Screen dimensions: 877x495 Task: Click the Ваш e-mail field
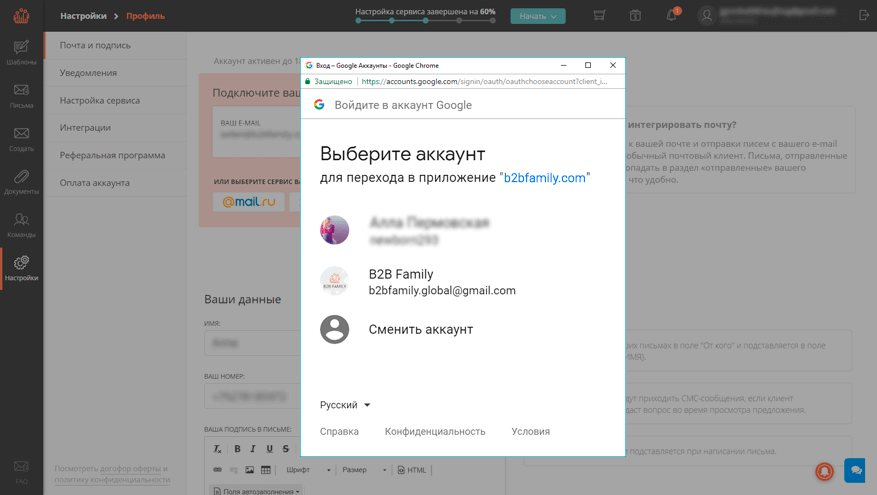[257, 130]
